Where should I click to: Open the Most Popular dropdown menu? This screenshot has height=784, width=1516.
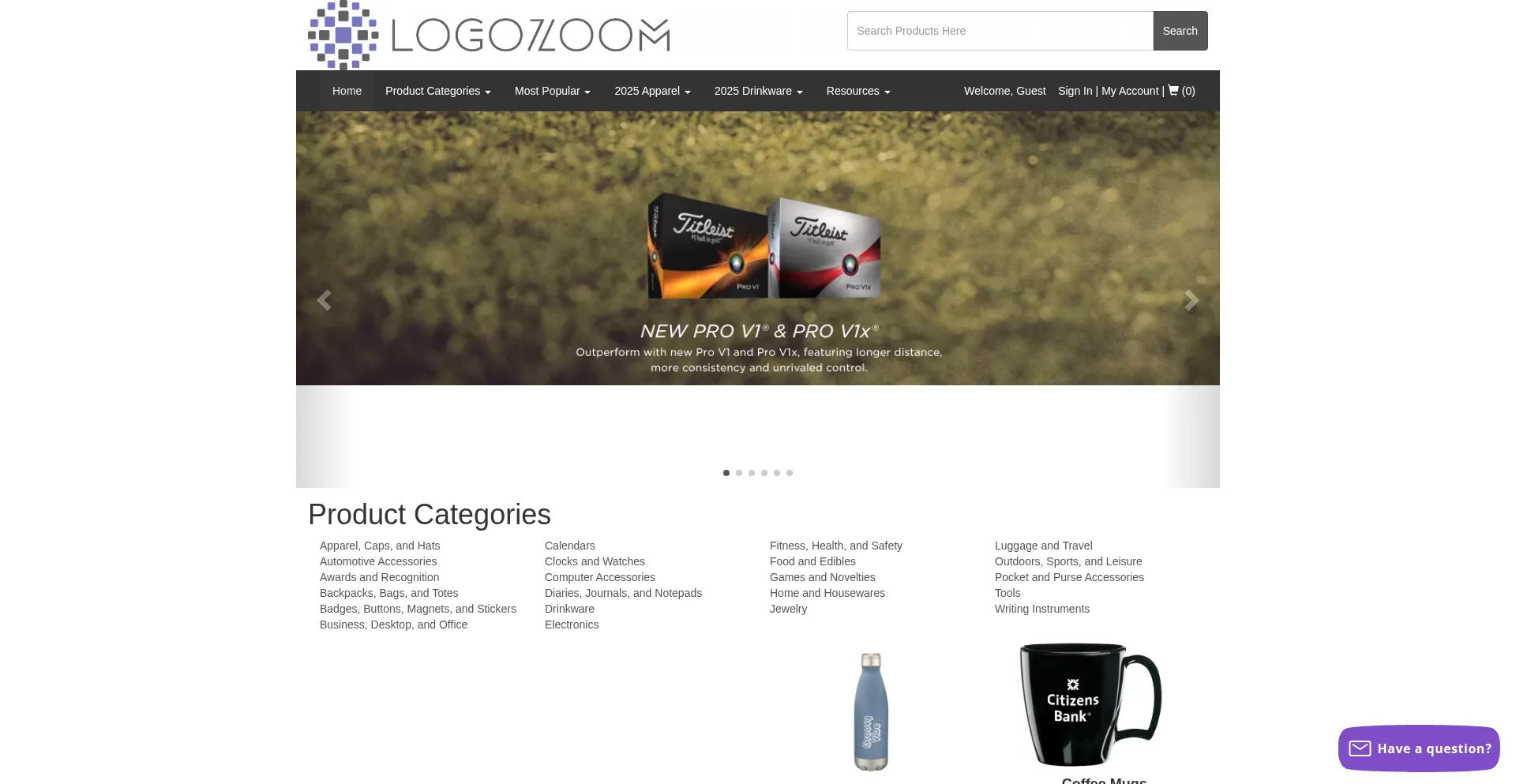553,91
